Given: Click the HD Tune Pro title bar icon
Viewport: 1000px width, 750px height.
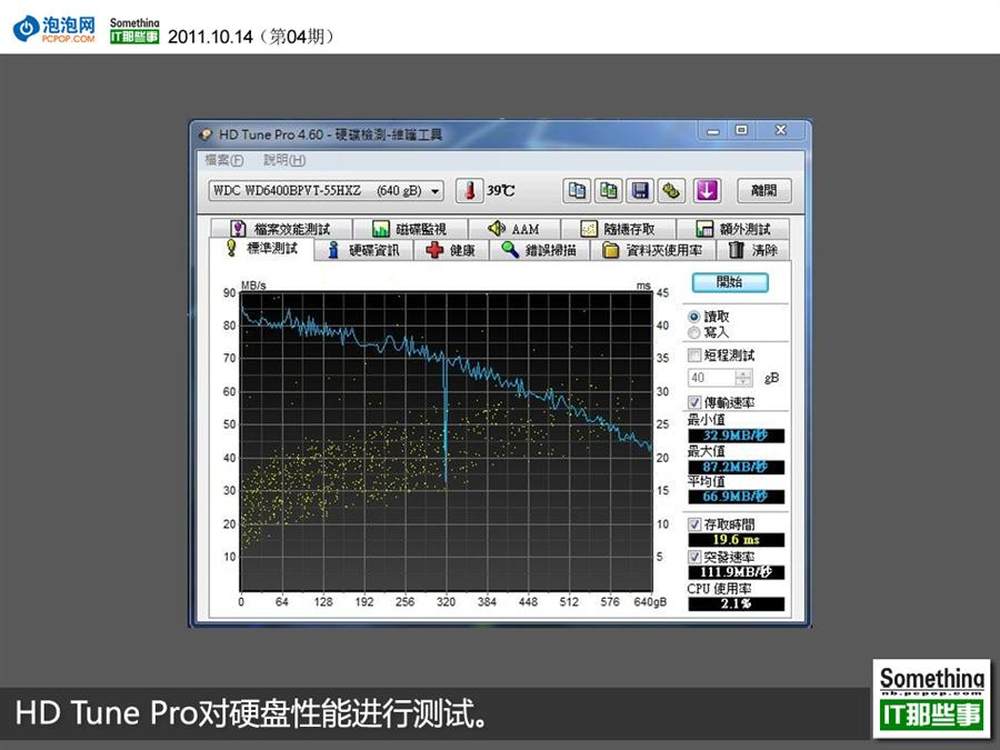Looking at the screenshot, I should pyautogui.click(x=205, y=135).
